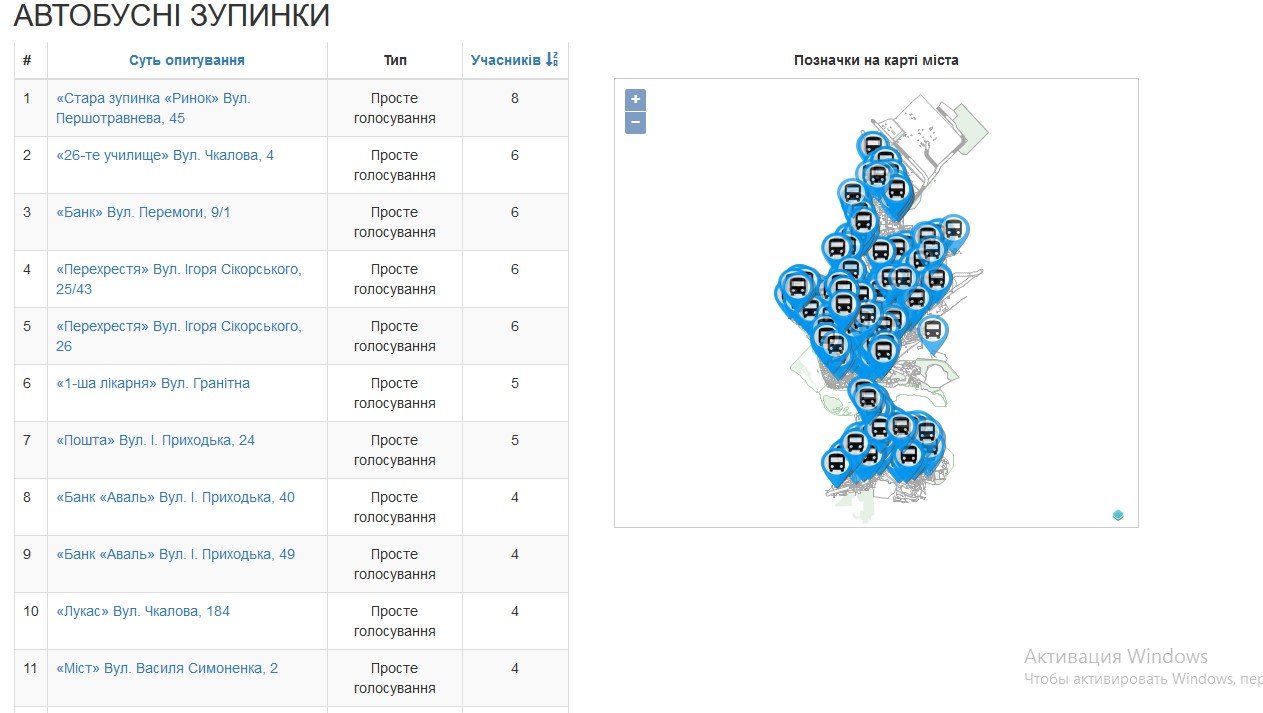Zoom in on the city map
The height and width of the screenshot is (713, 1263).
[x=635, y=100]
